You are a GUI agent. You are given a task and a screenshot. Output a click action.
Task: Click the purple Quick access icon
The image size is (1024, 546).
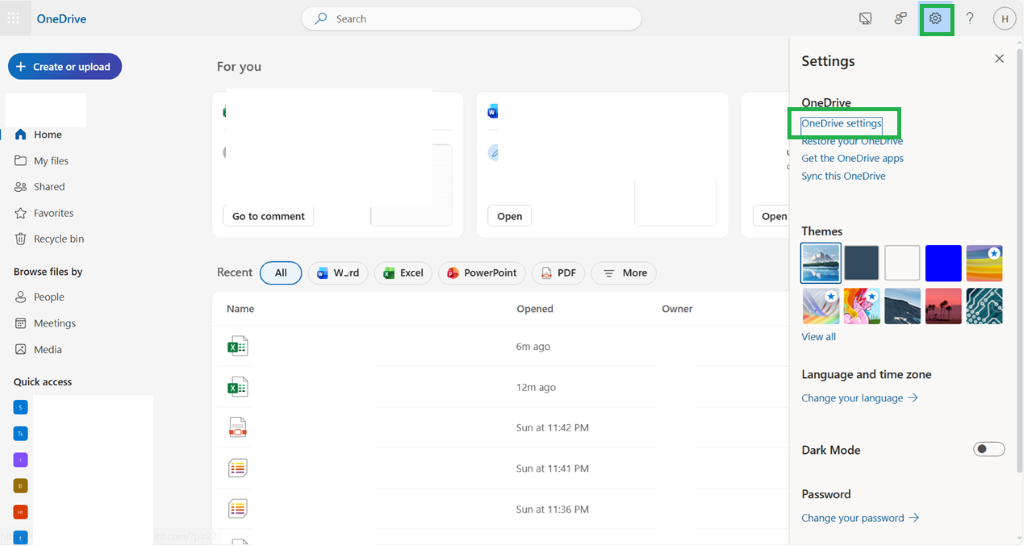20,460
